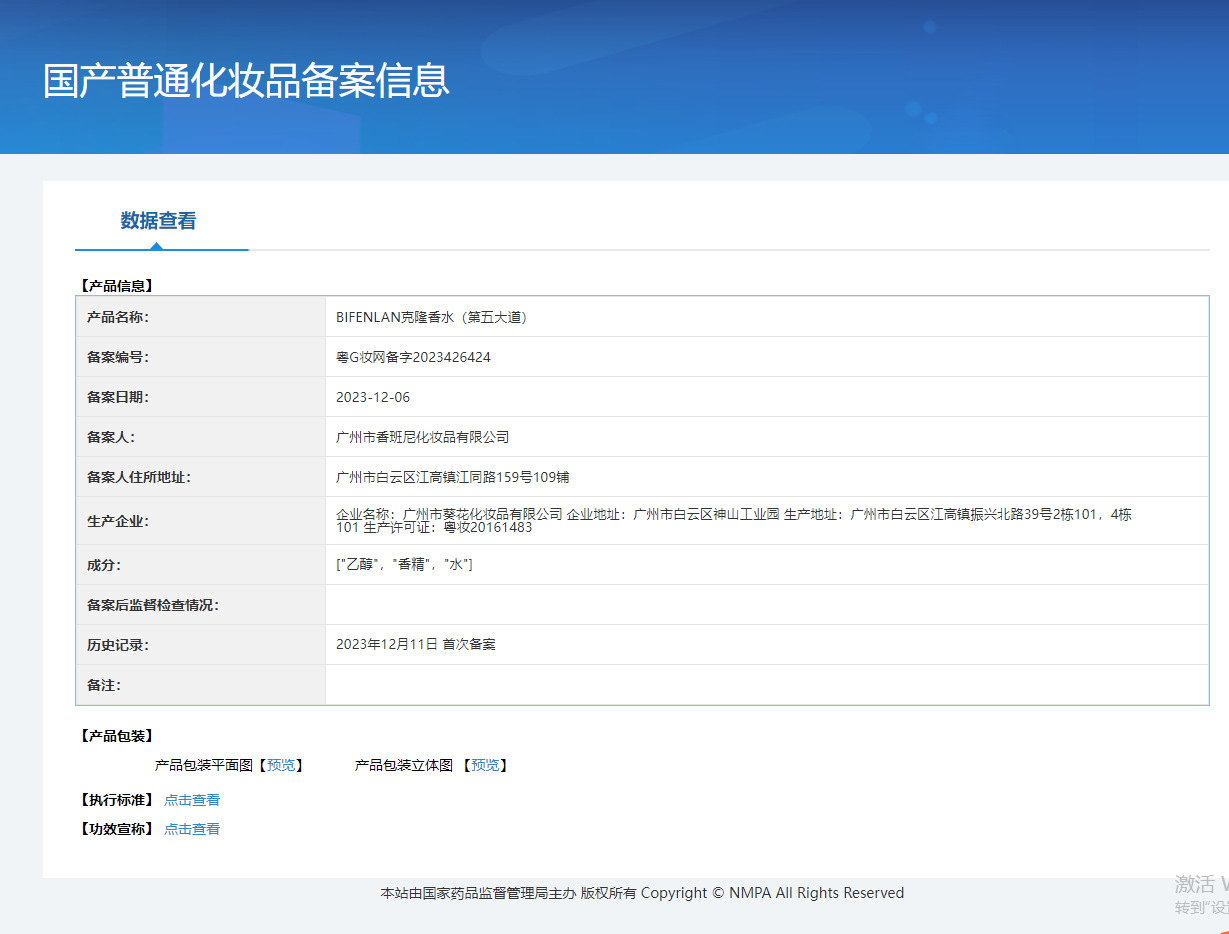Click the history record 首次备案 entry

[416, 645]
